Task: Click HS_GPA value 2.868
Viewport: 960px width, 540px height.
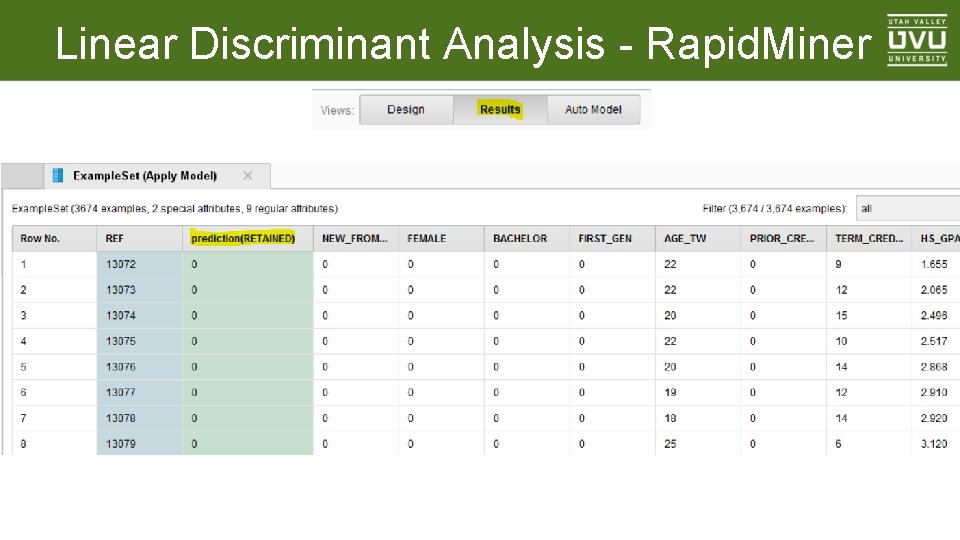Action: pyautogui.click(x=934, y=367)
